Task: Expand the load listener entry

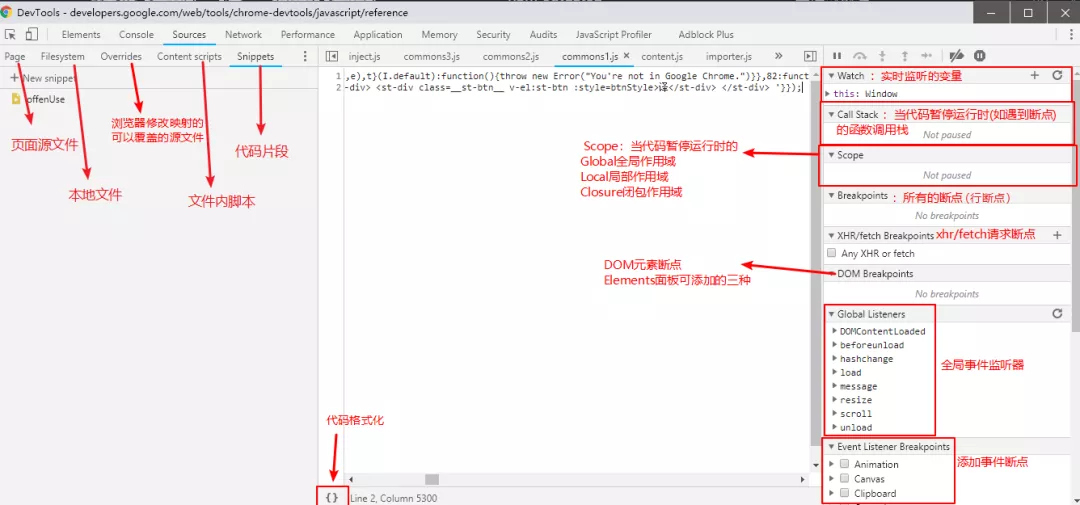Action: (x=835, y=372)
